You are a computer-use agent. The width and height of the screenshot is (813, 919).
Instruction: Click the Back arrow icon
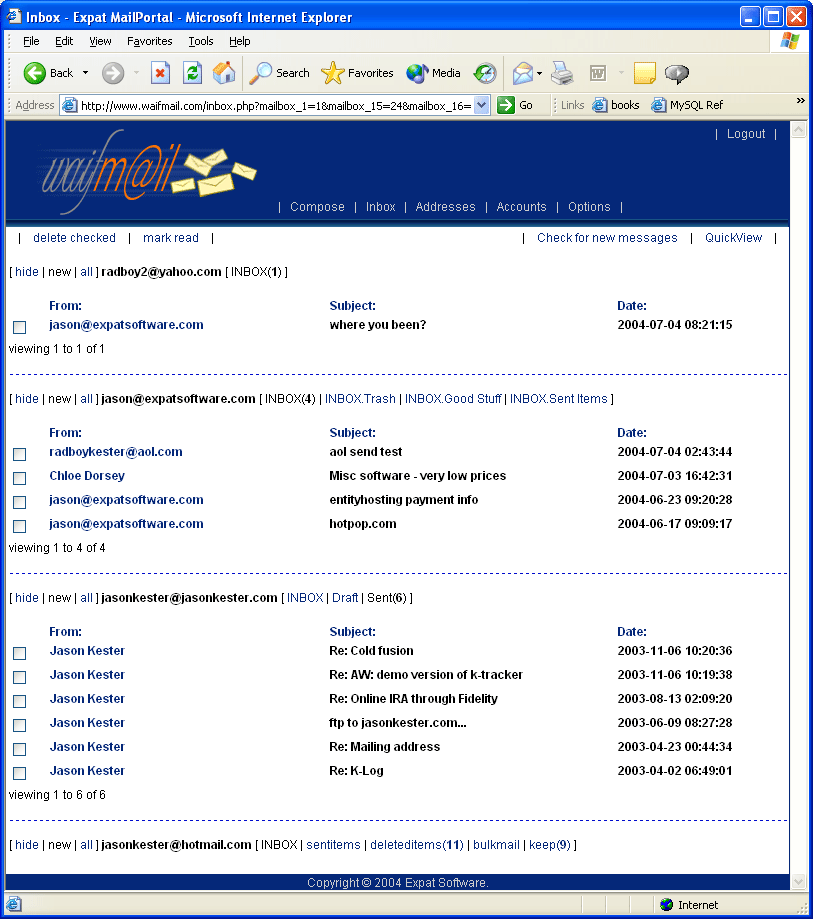tap(35, 73)
